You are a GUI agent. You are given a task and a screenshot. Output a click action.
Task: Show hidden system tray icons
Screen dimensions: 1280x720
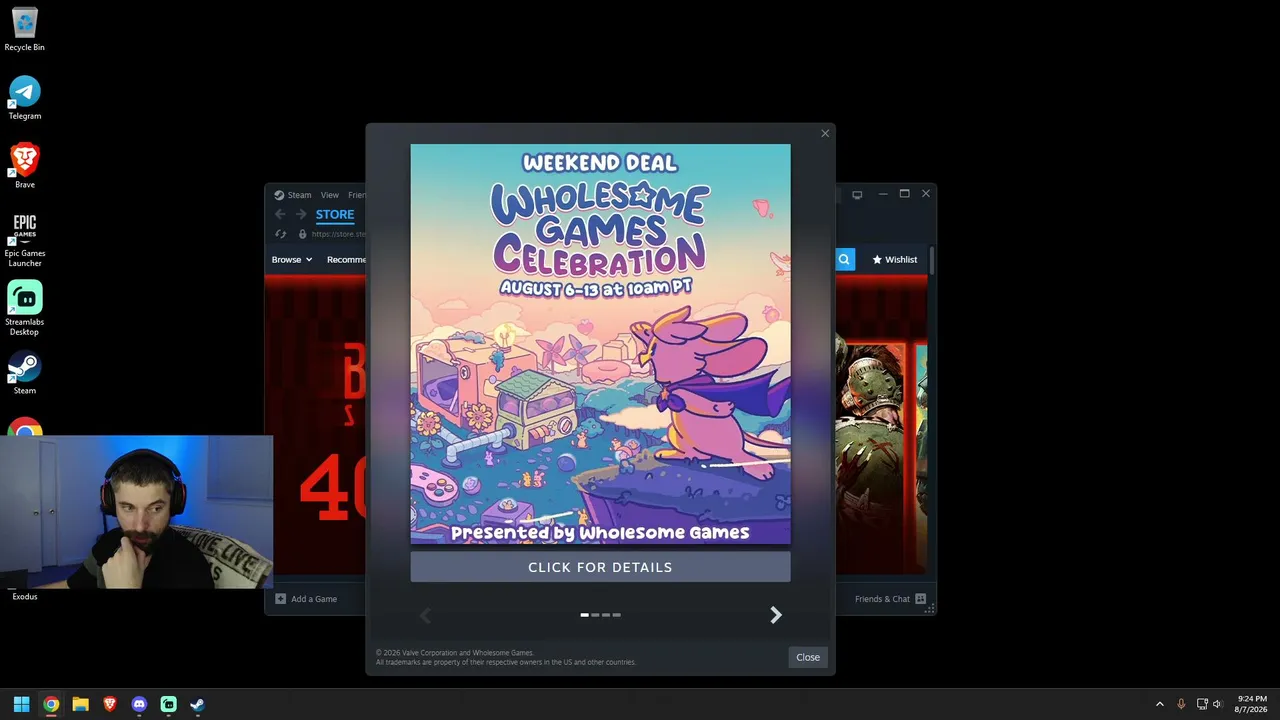(x=1160, y=704)
